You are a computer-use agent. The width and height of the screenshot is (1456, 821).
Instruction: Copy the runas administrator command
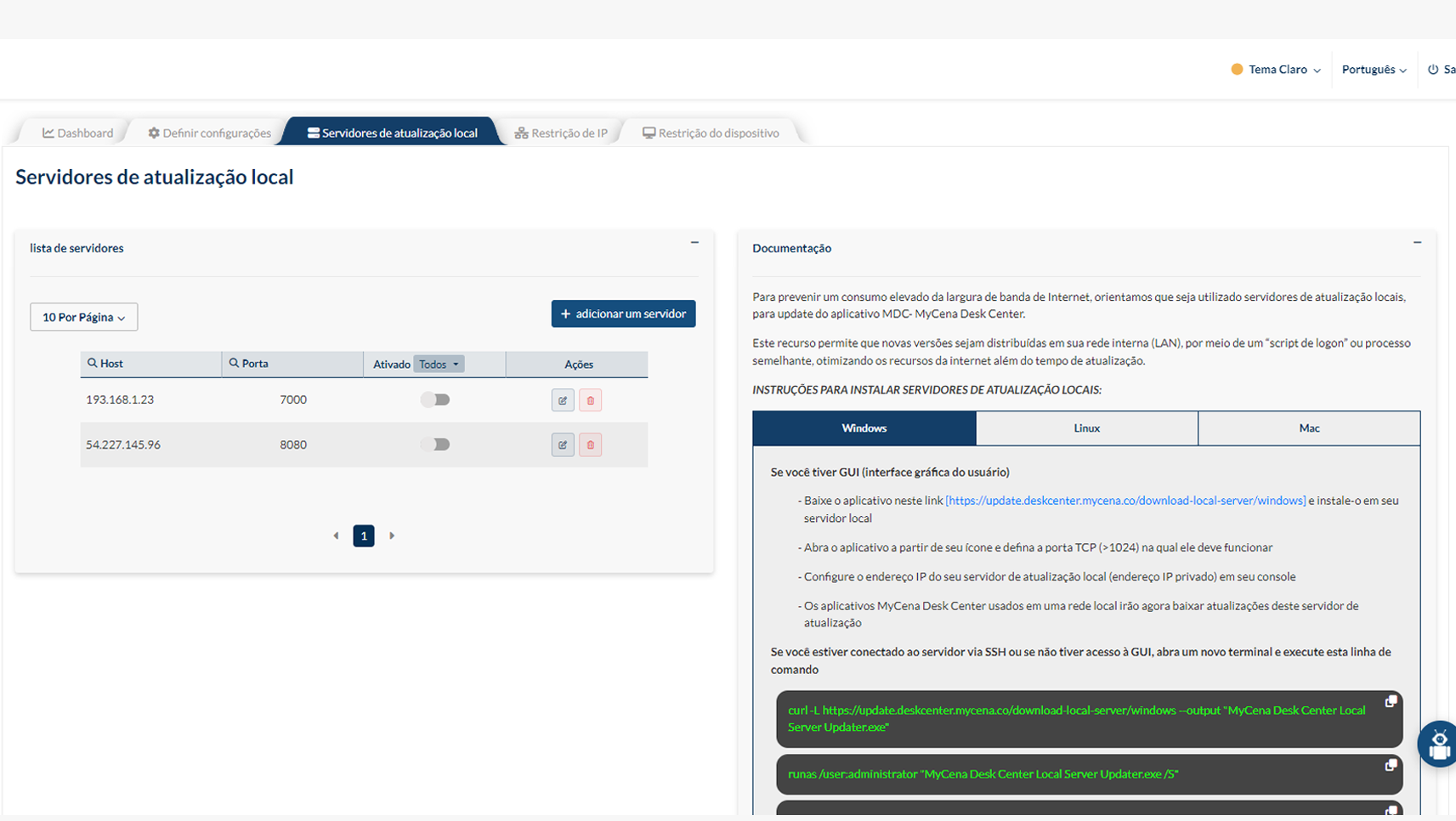tap(1391, 765)
